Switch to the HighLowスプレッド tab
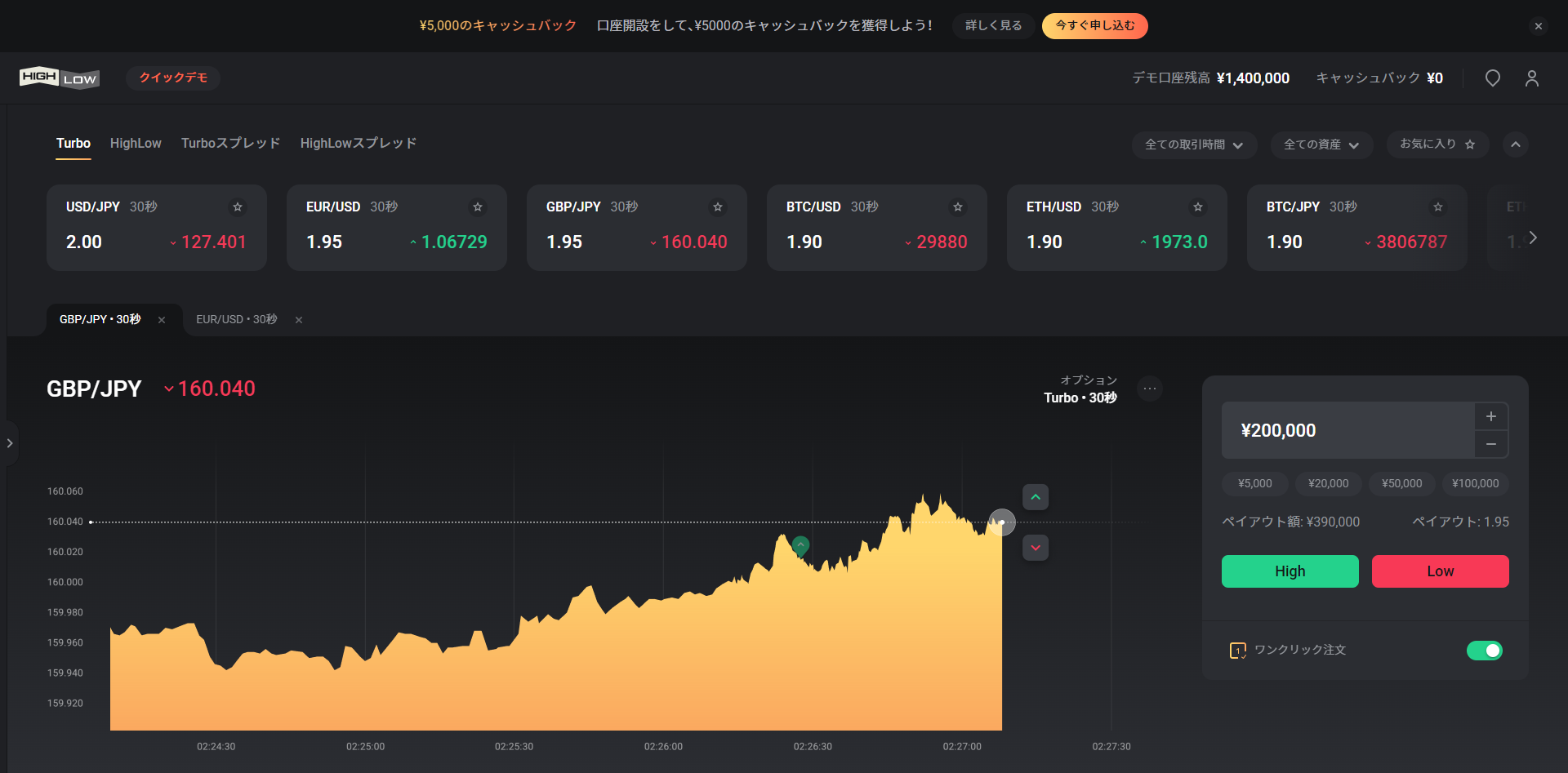Screen dimensions: 1568x773 tap(359, 144)
